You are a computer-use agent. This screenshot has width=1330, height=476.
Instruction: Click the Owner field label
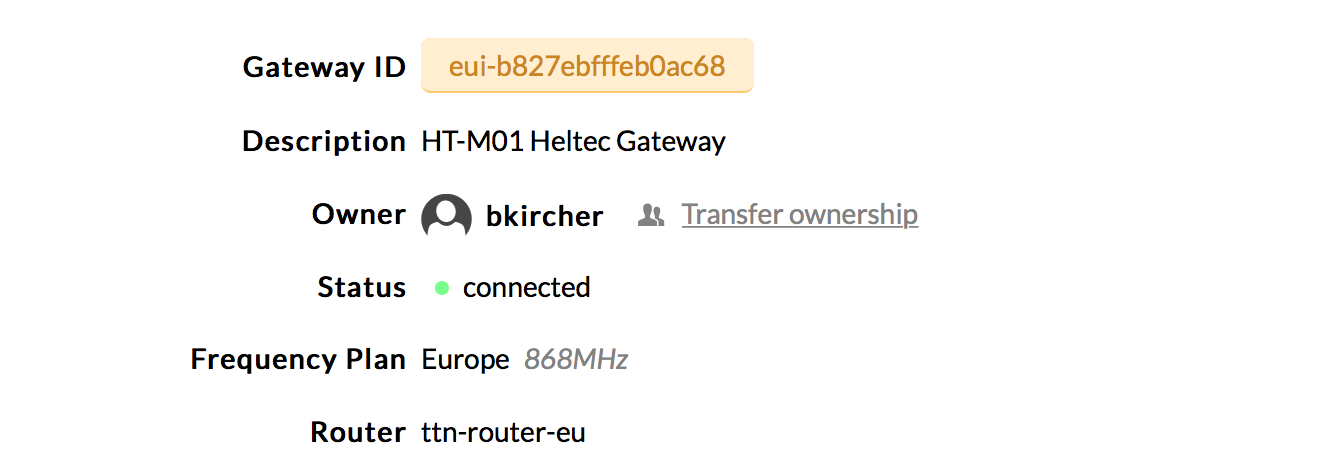pyautogui.click(x=359, y=214)
